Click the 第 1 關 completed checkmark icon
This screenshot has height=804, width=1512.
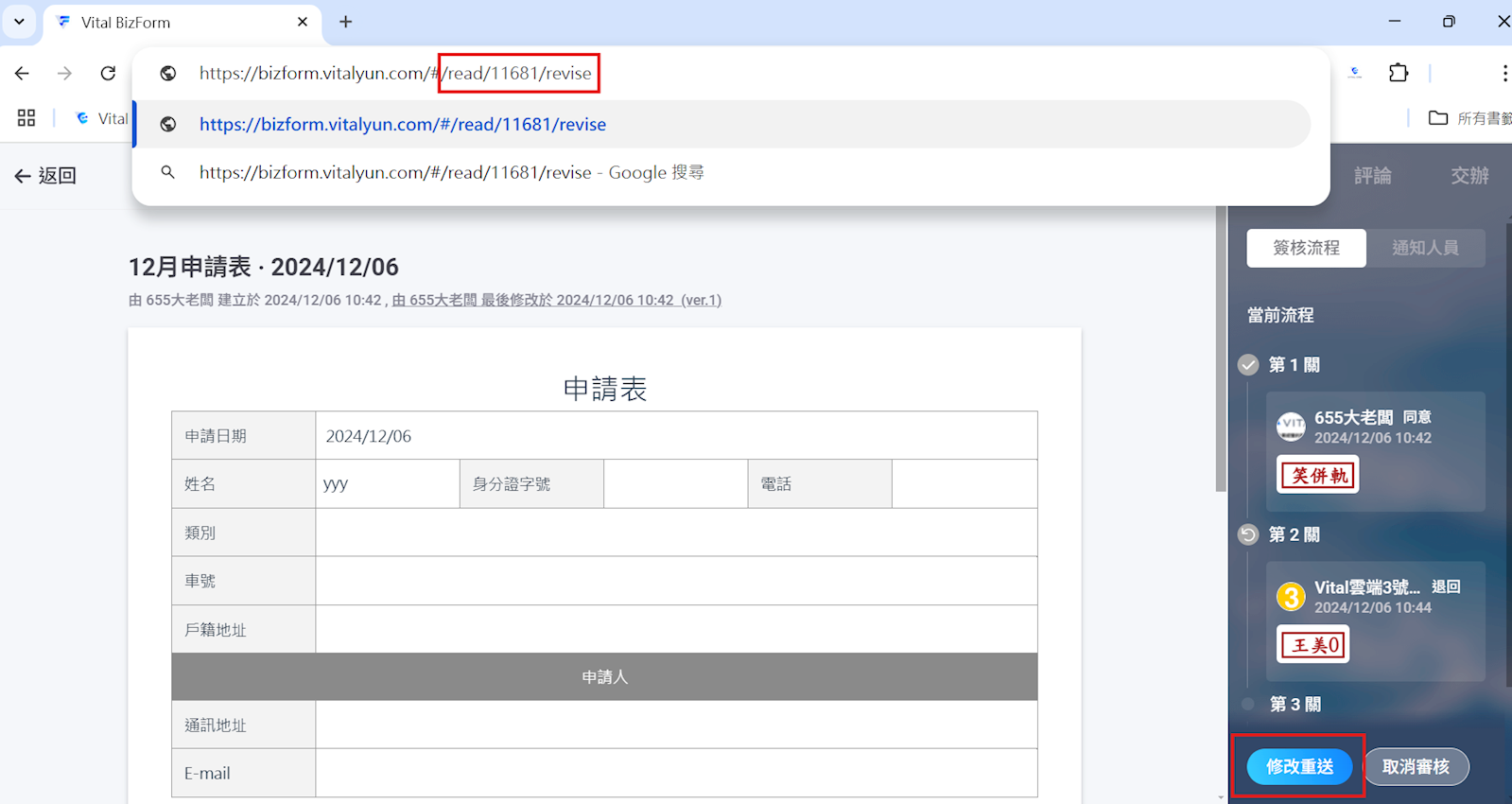1248,365
